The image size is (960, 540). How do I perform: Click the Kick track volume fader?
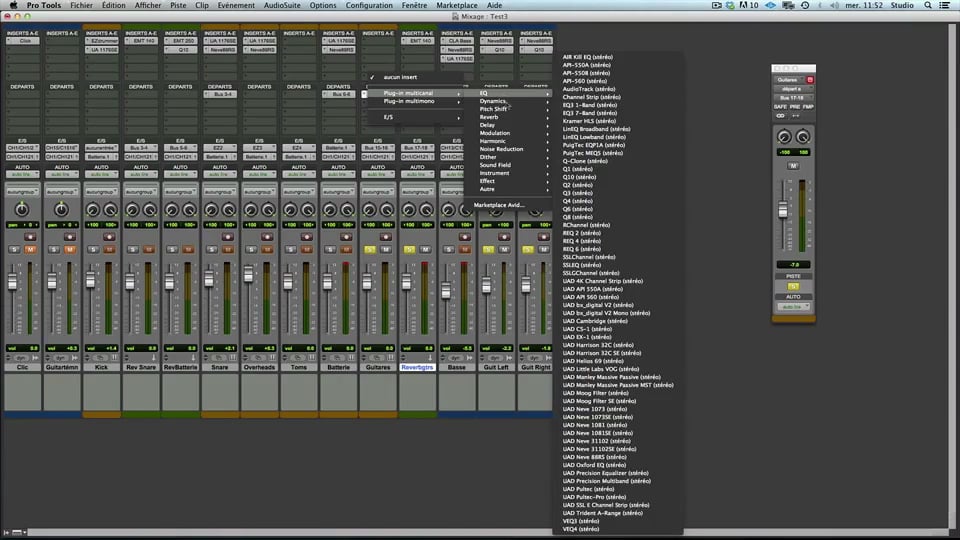tap(91, 279)
